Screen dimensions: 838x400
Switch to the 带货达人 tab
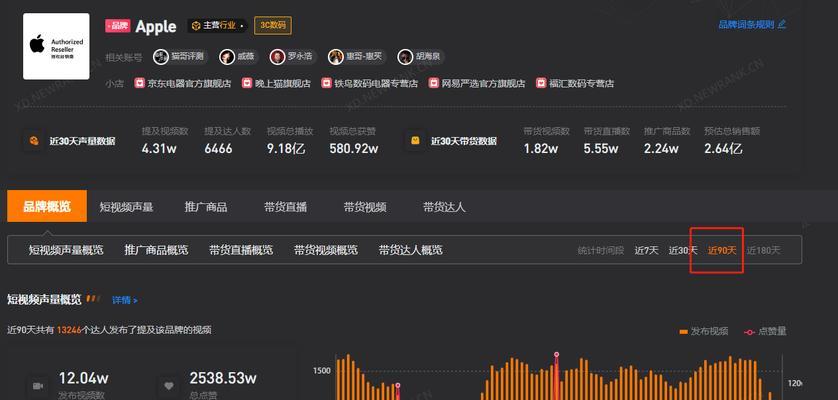(x=445, y=207)
